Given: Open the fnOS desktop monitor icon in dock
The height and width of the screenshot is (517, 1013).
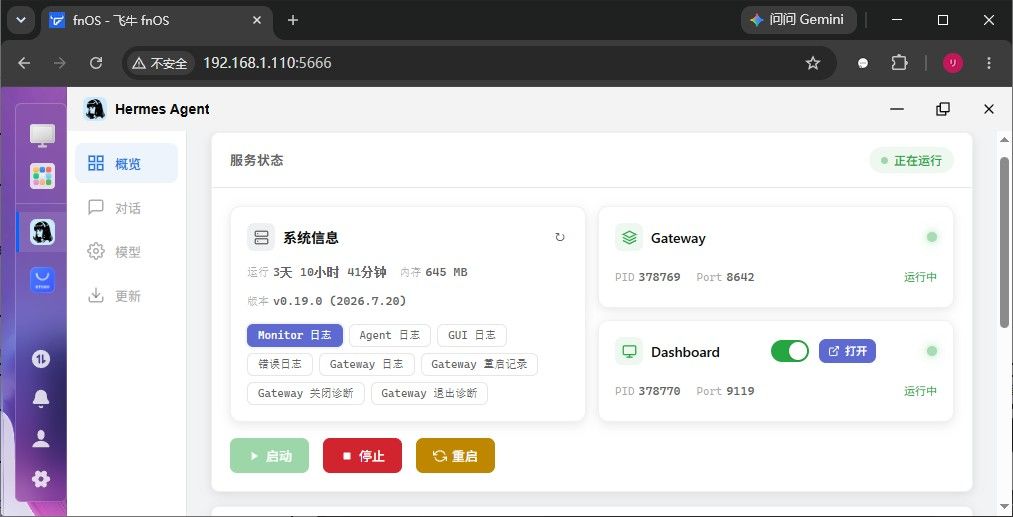Looking at the screenshot, I should (x=42, y=135).
